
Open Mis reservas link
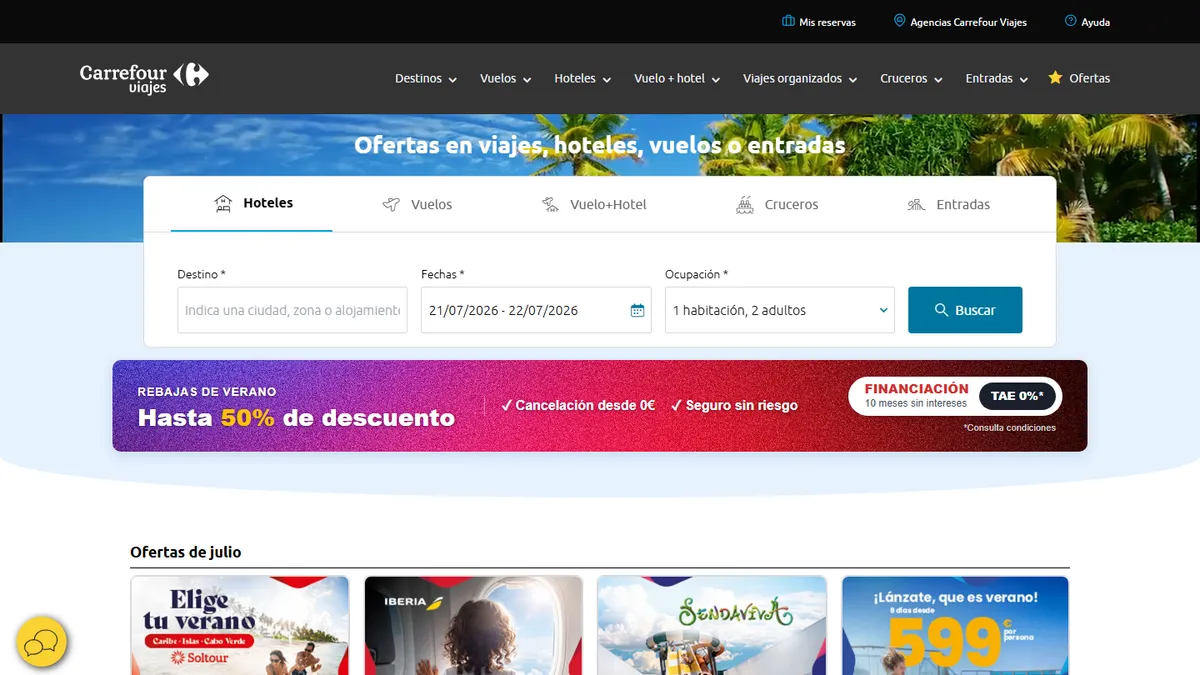[819, 22]
